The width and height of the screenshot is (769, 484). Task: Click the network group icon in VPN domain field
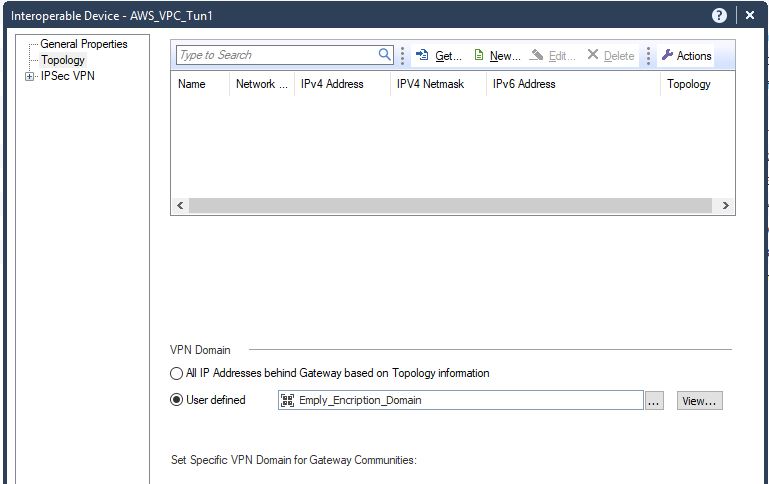click(x=287, y=400)
